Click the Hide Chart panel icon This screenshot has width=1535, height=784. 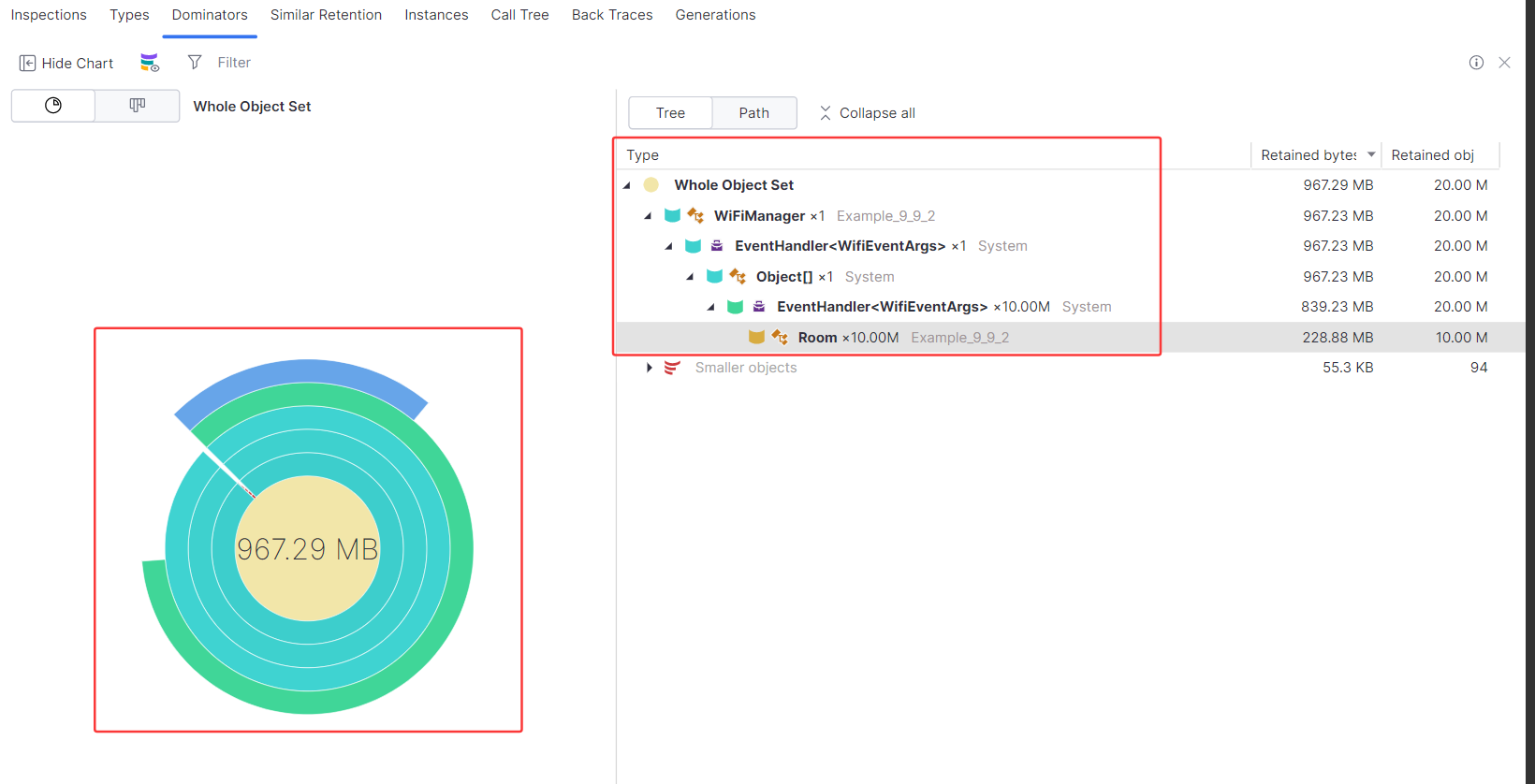pyautogui.click(x=27, y=63)
